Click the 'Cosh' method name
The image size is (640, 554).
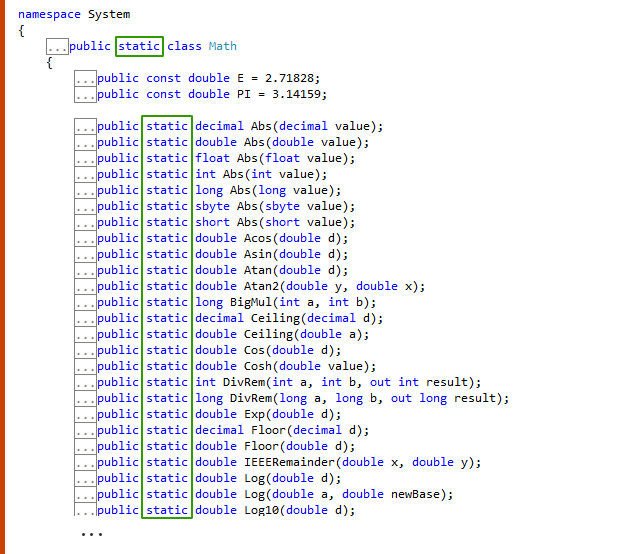point(258,367)
